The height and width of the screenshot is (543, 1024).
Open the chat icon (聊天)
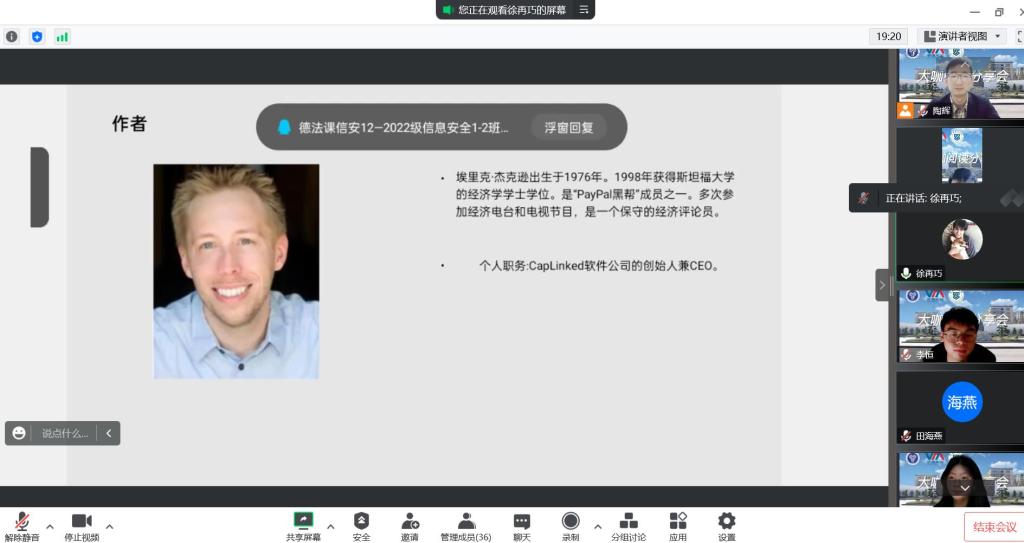click(522, 522)
